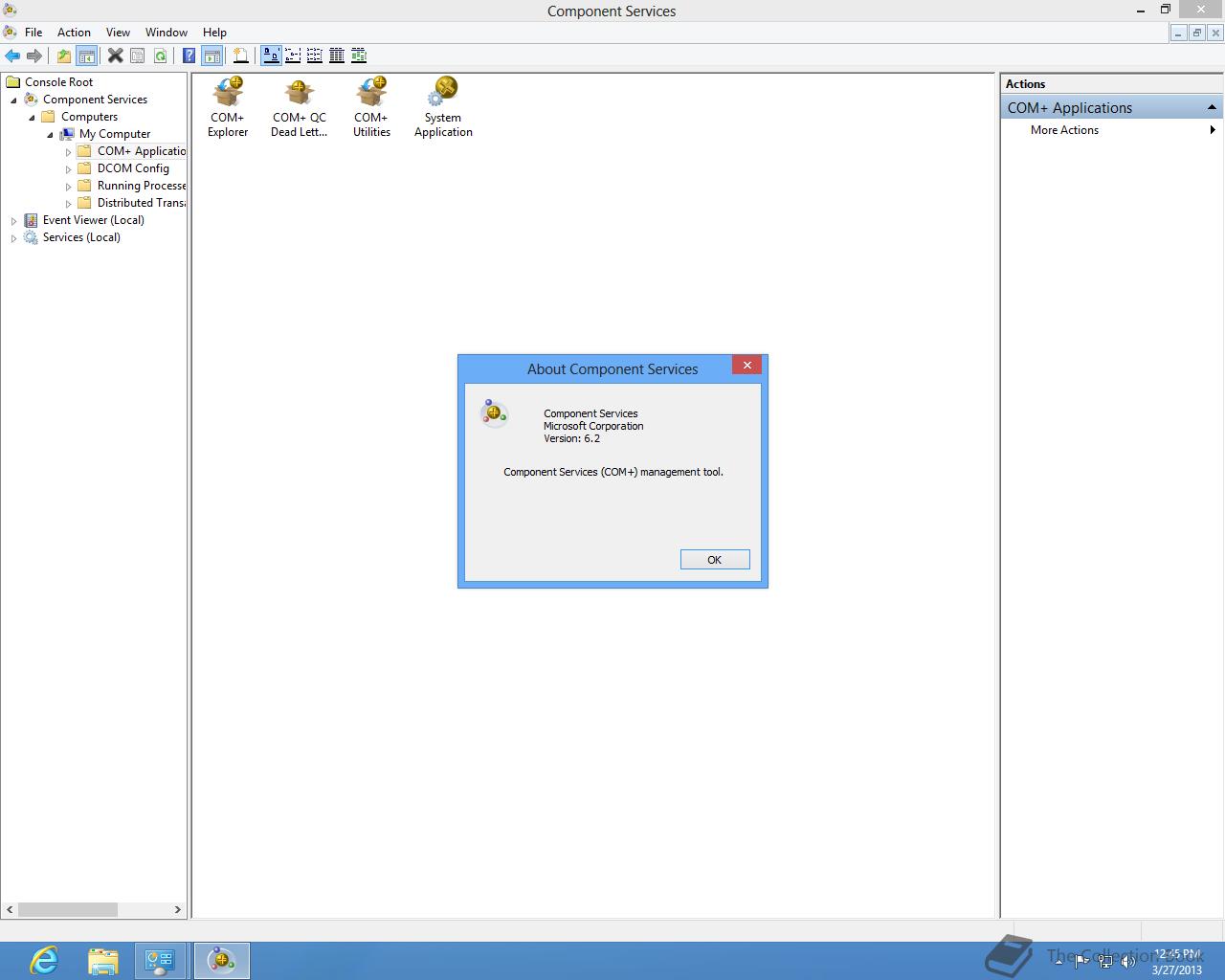The height and width of the screenshot is (980, 1225).
Task: Toggle Show/Hide Action Pane toolbar icon
Action: tap(212, 56)
